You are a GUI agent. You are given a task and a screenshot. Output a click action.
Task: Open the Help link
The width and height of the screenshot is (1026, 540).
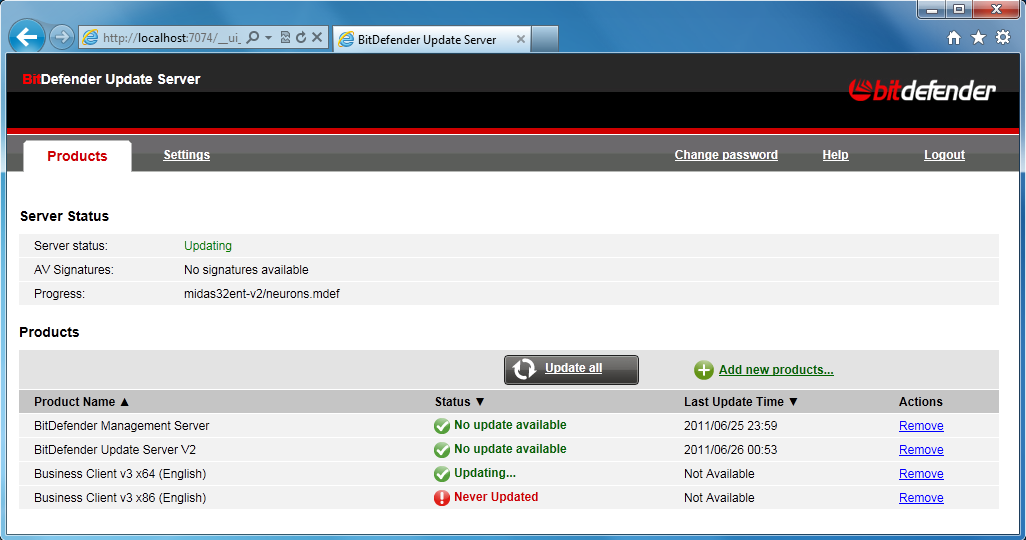tap(836, 154)
